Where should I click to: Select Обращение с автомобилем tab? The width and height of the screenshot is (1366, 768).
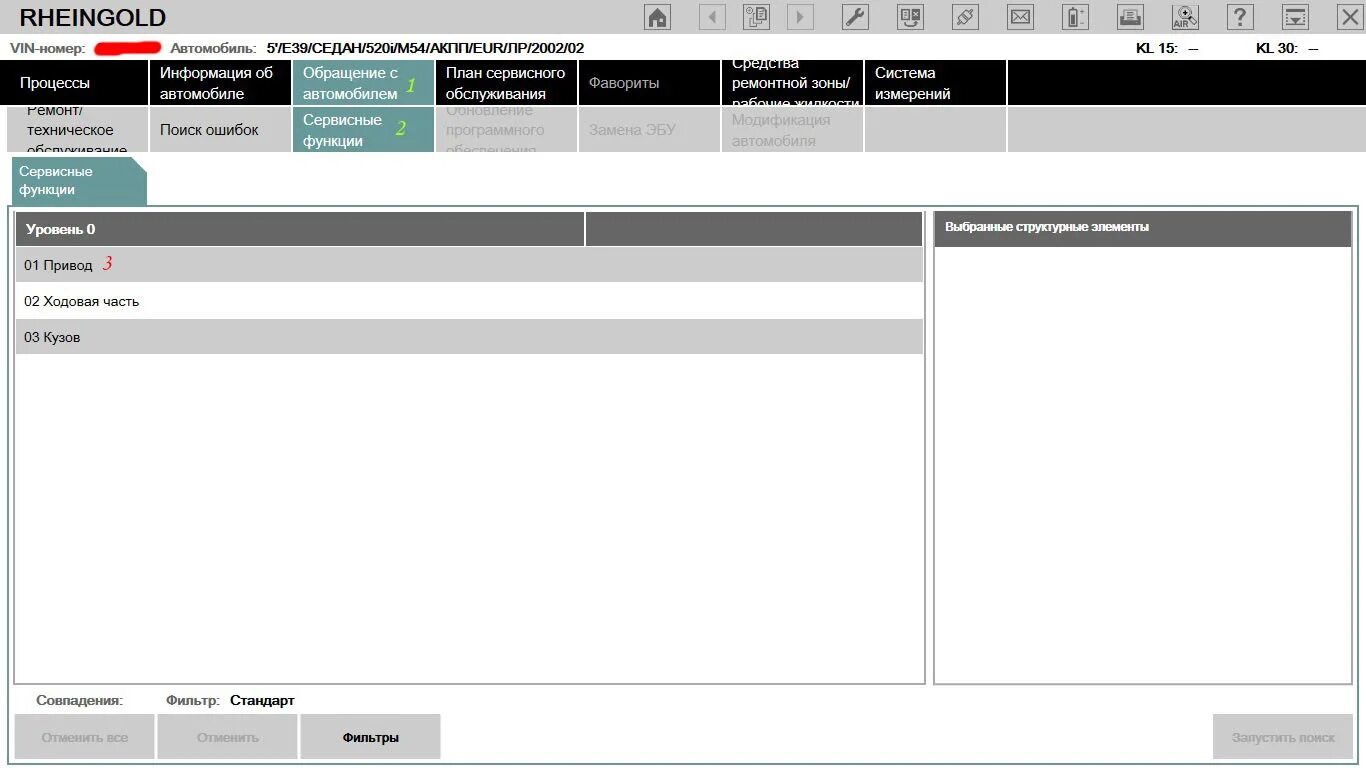point(363,83)
